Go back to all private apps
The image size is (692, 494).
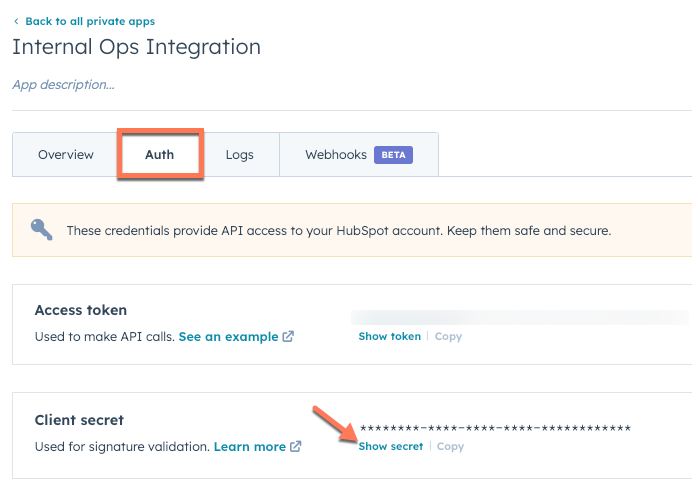click(90, 21)
